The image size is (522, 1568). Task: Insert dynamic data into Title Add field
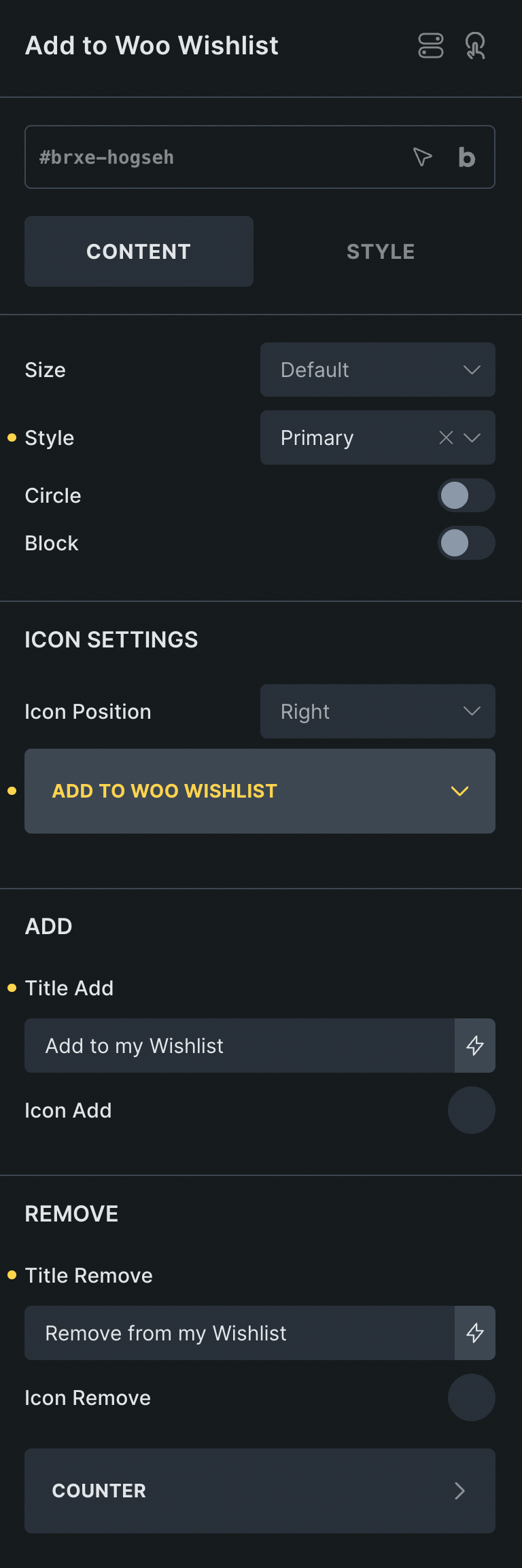coord(474,1046)
